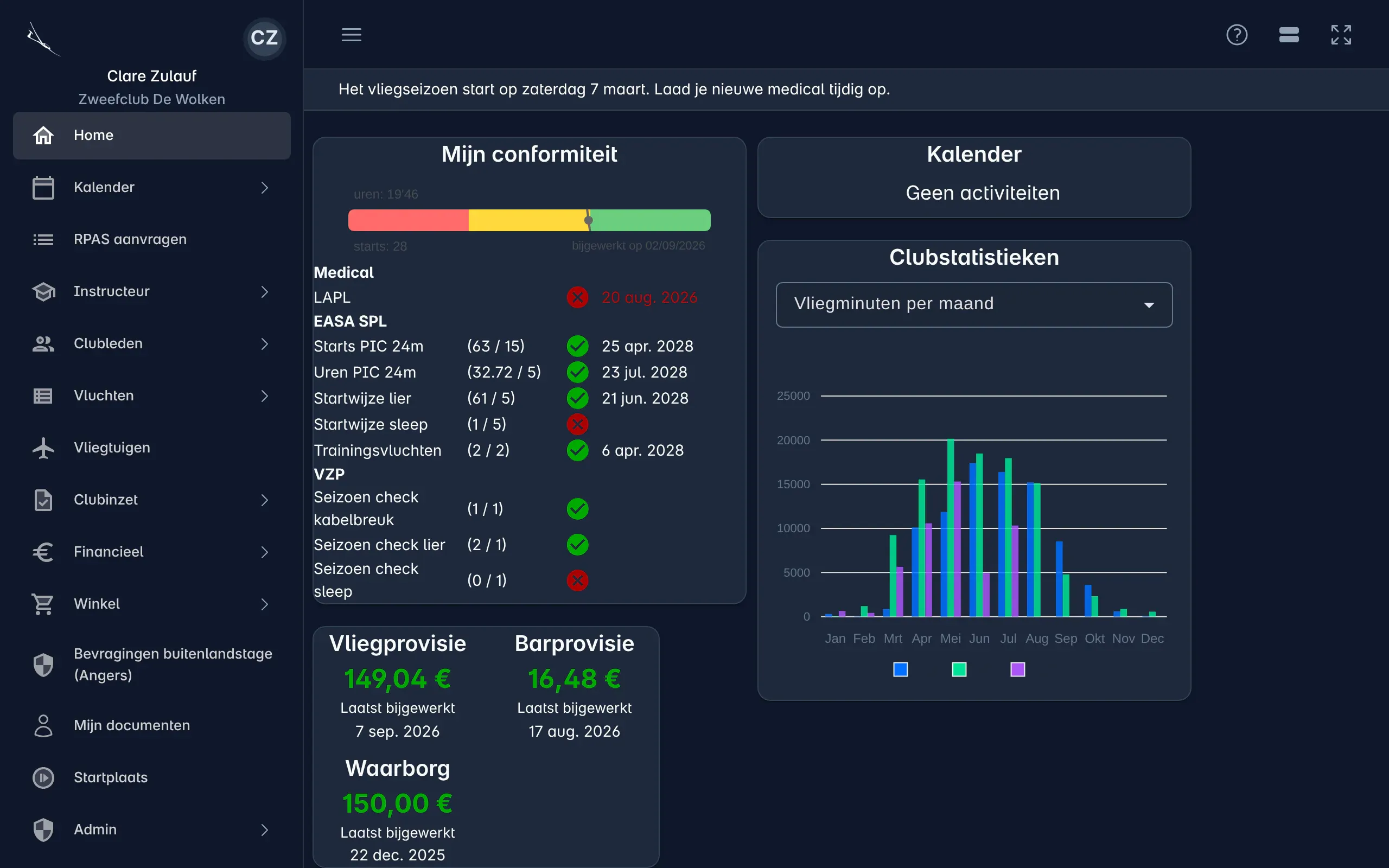
Task: Click the red cross next to LAPL
Action: click(577, 297)
